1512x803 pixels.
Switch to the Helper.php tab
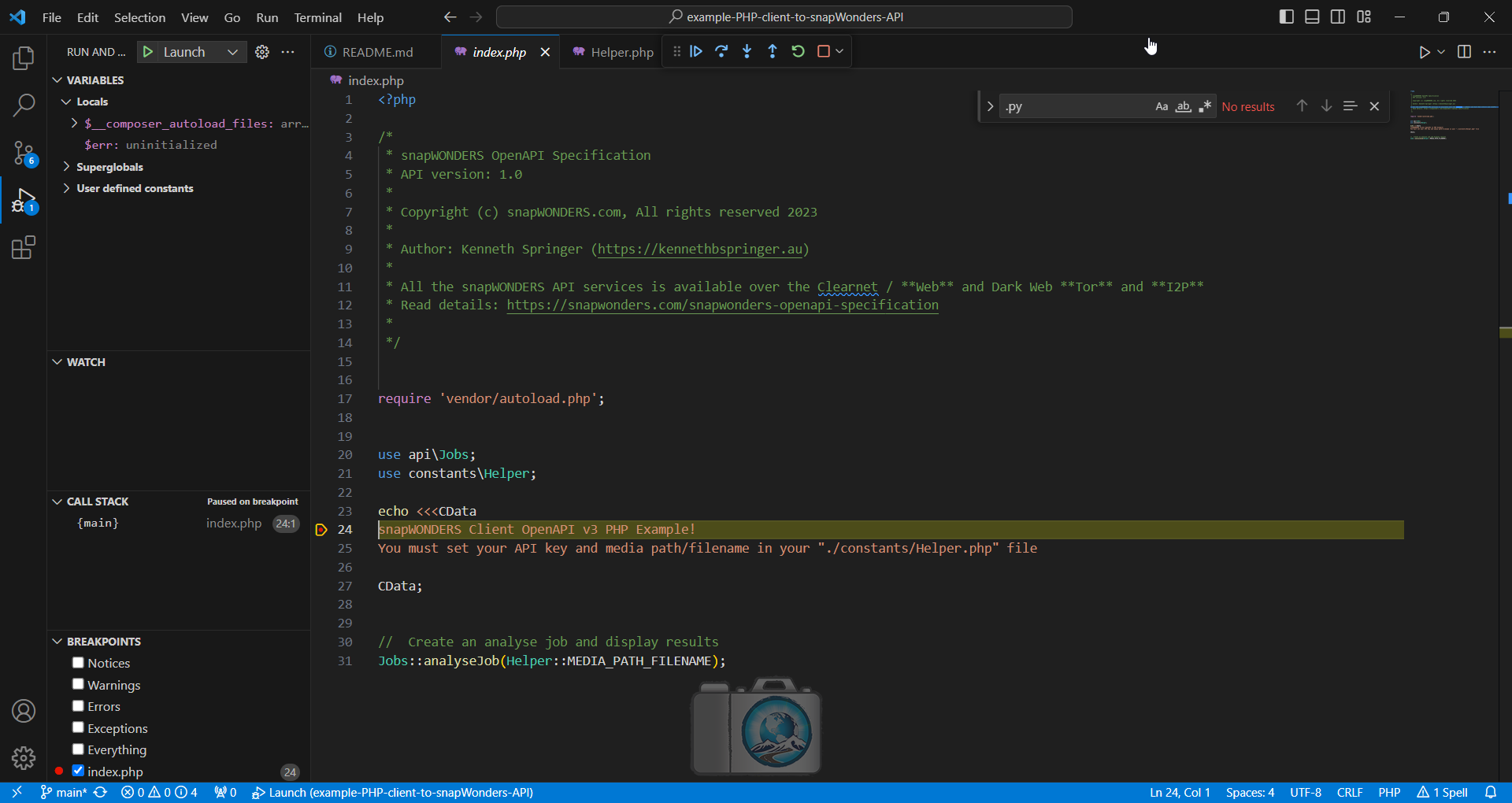coord(621,52)
